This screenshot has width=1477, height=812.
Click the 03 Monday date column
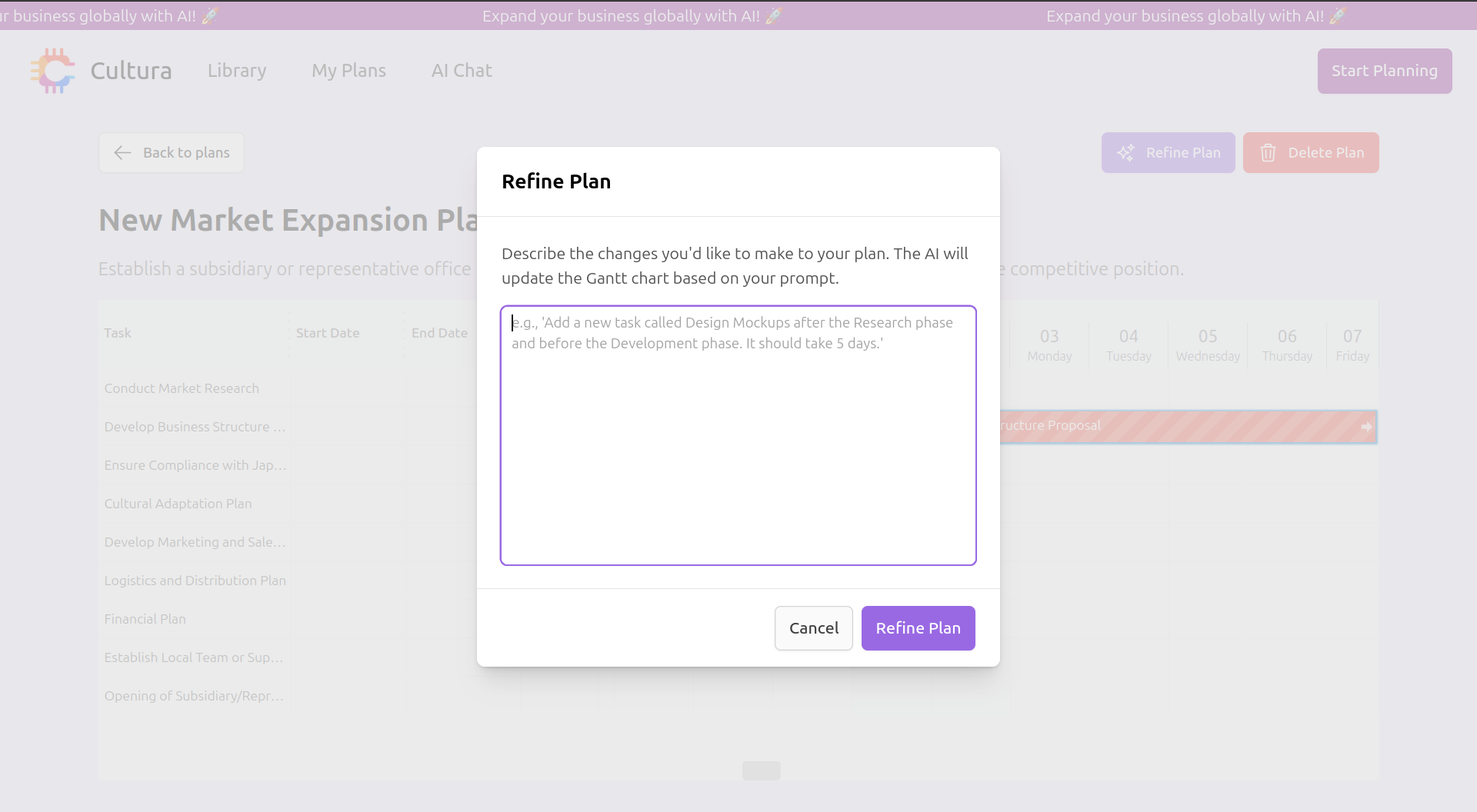point(1049,345)
